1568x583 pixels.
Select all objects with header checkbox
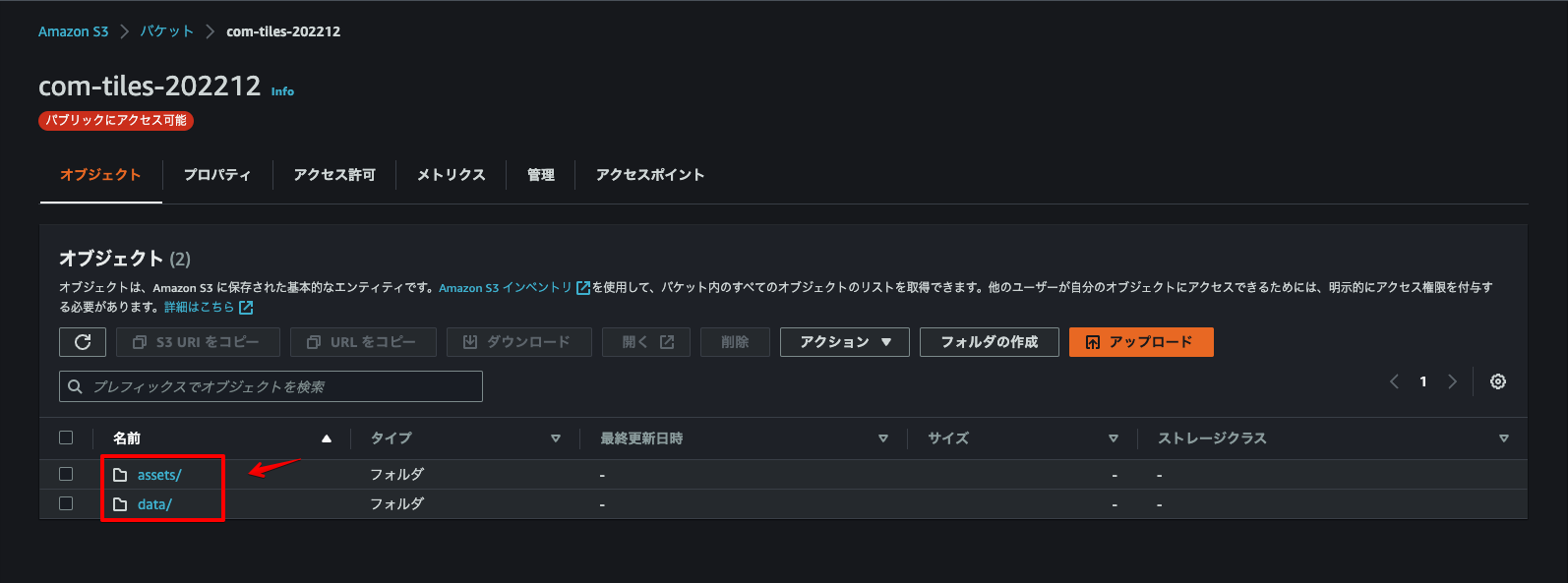66,437
